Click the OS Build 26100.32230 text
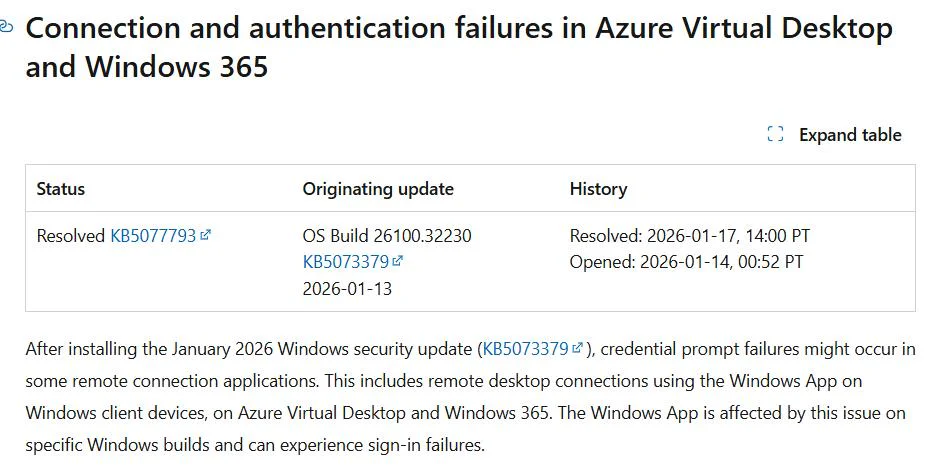 [x=387, y=237]
